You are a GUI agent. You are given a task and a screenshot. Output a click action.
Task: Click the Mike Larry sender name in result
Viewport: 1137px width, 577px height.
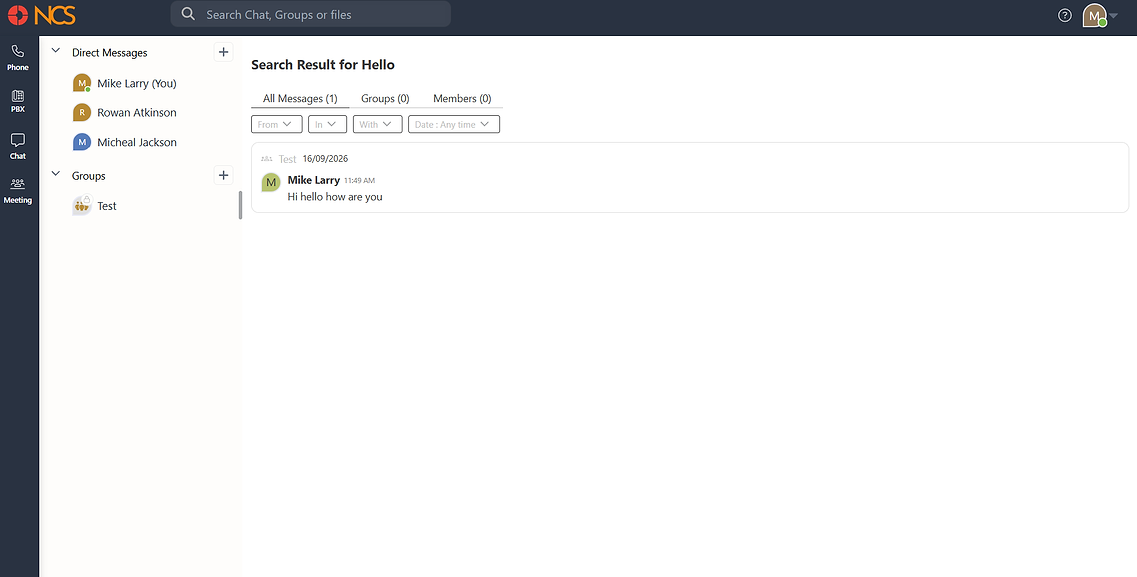point(313,180)
